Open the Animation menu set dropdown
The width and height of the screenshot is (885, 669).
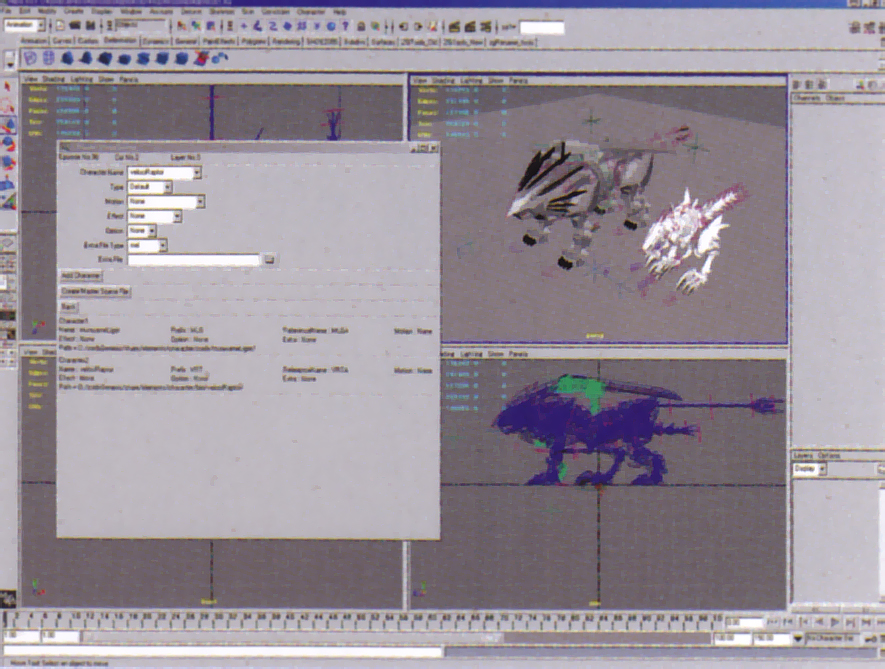click(25, 25)
